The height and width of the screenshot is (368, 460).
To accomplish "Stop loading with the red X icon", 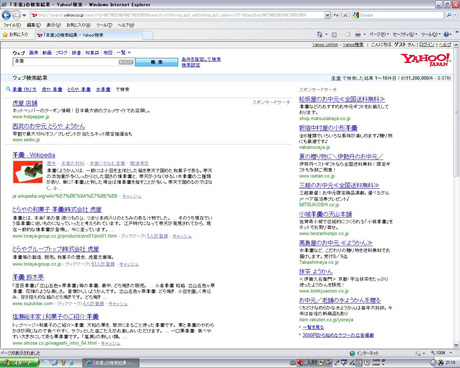I will coord(345,15).
